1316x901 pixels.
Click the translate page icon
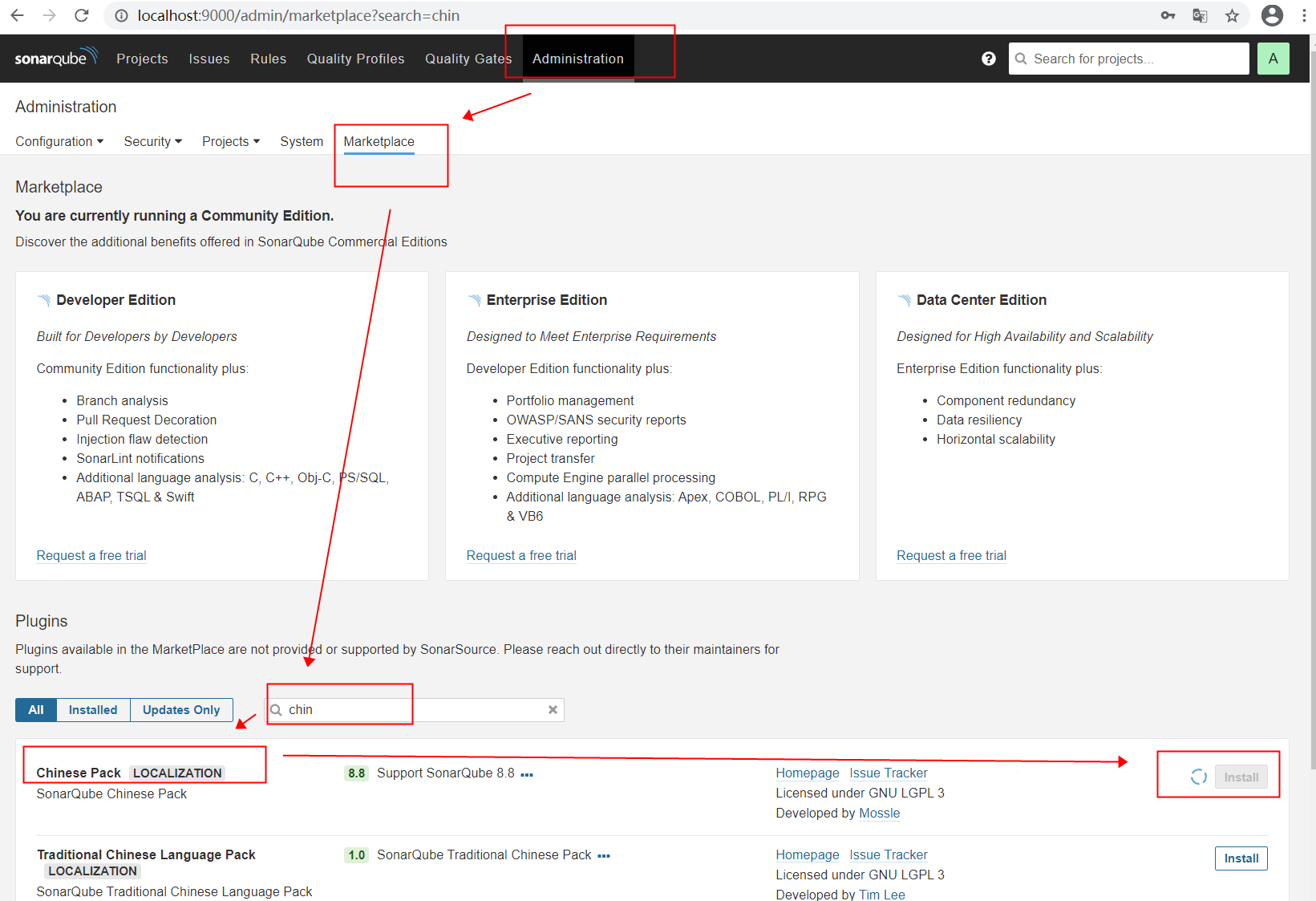(1200, 15)
